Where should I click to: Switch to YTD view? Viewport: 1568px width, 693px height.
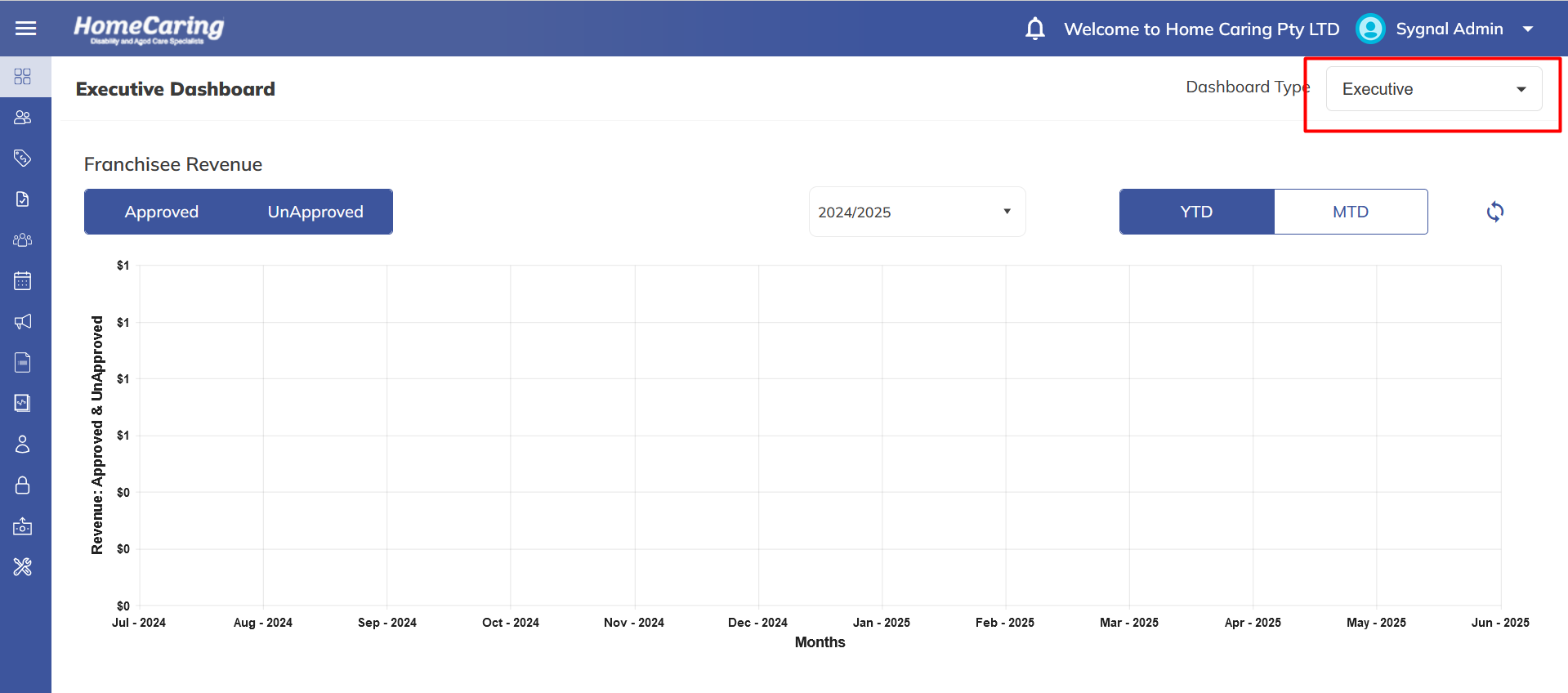(1196, 212)
